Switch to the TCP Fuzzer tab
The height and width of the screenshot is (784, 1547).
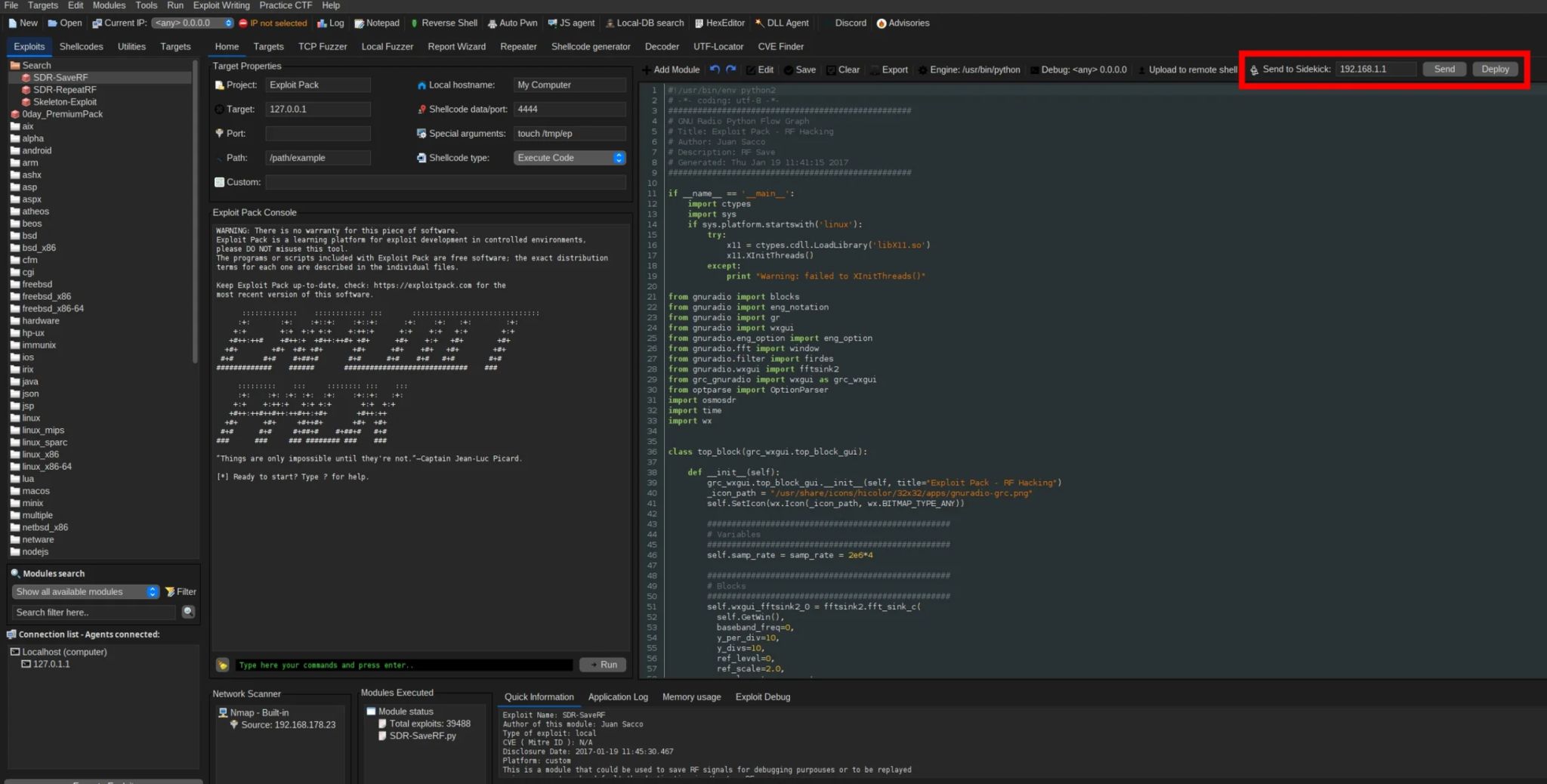(323, 47)
